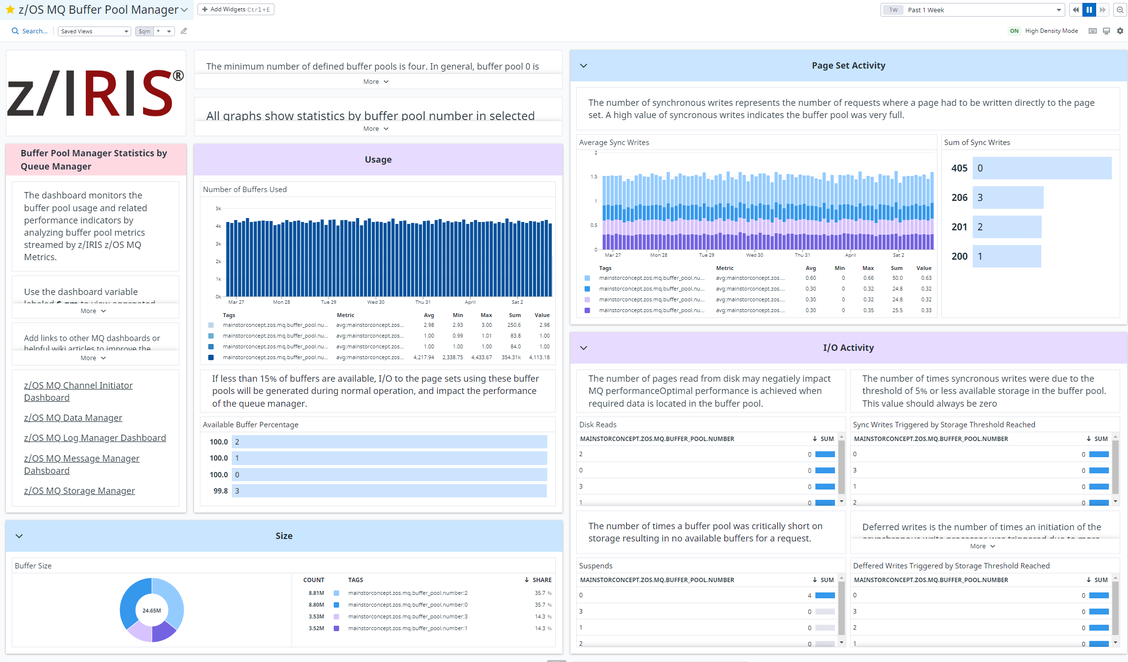Image resolution: width=1128 pixels, height=662 pixels.
Task: Click the Suspends table scrollbar
Action: [841, 609]
